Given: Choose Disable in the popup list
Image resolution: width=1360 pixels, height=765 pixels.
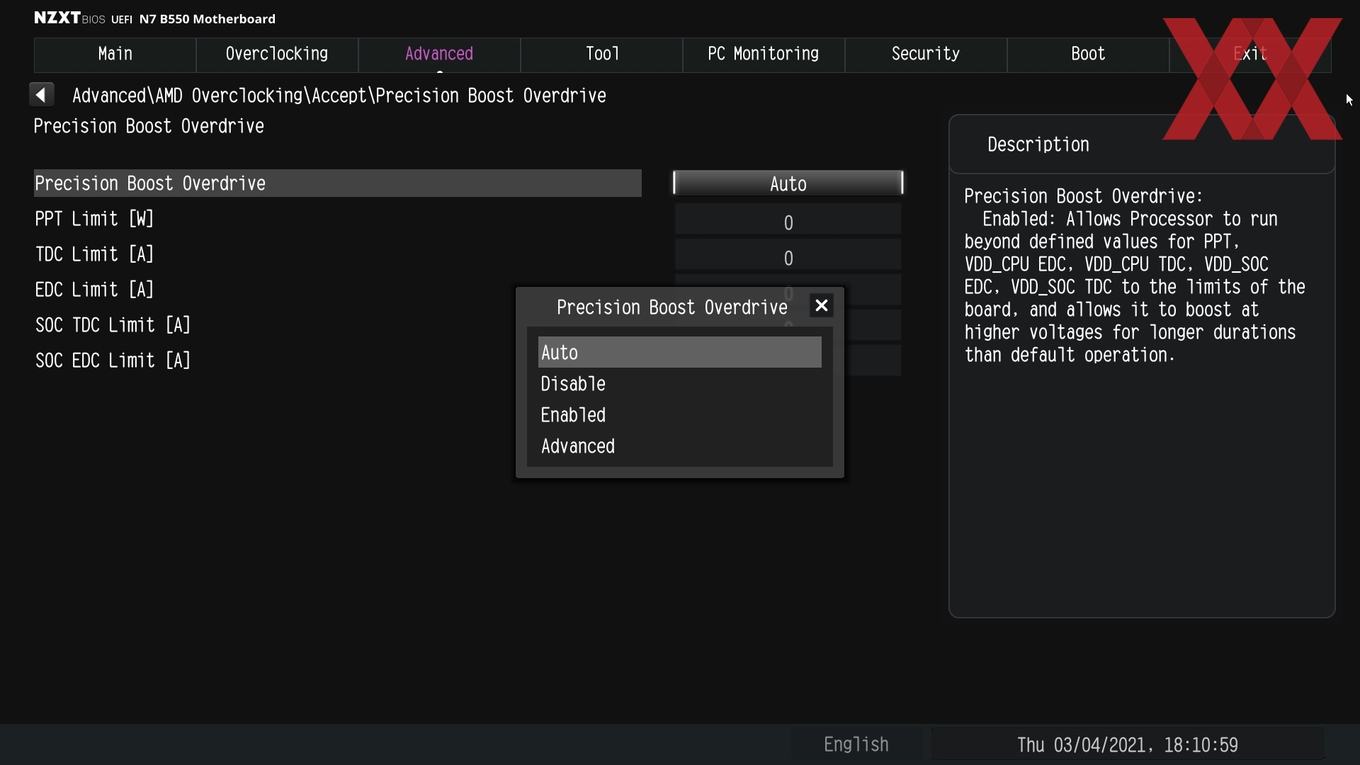Looking at the screenshot, I should tap(680, 384).
